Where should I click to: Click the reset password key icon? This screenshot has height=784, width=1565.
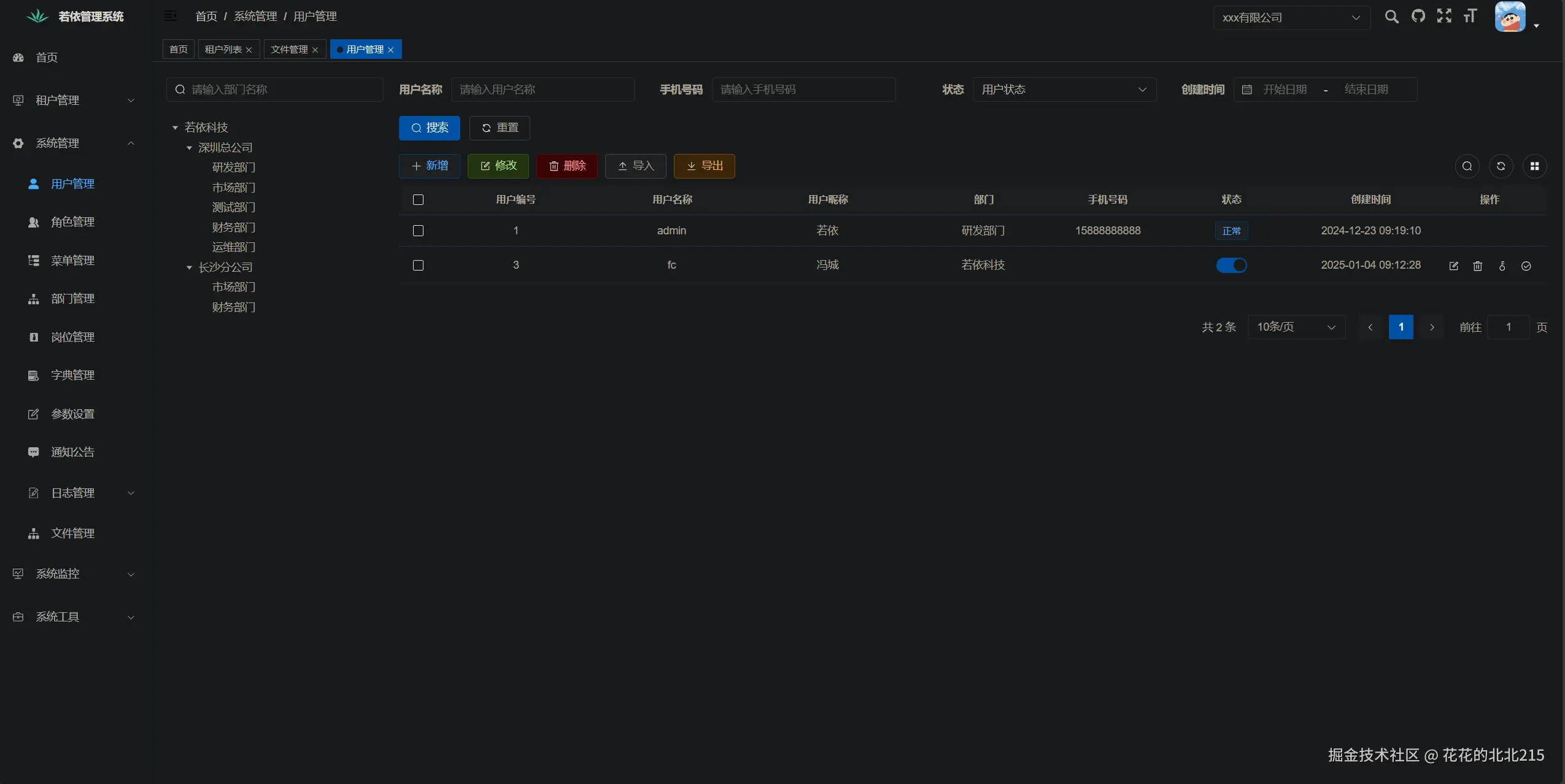(x=1502, y=266)
